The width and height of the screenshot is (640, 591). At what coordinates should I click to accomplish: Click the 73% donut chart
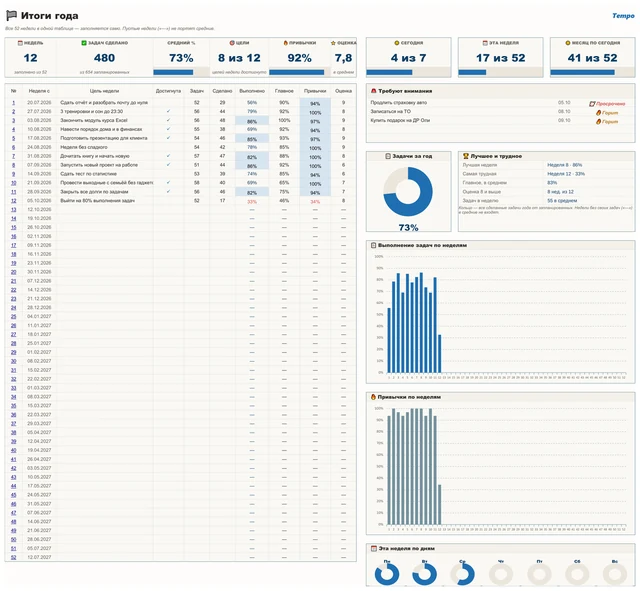pyautogui.click(x=408, y=191)
